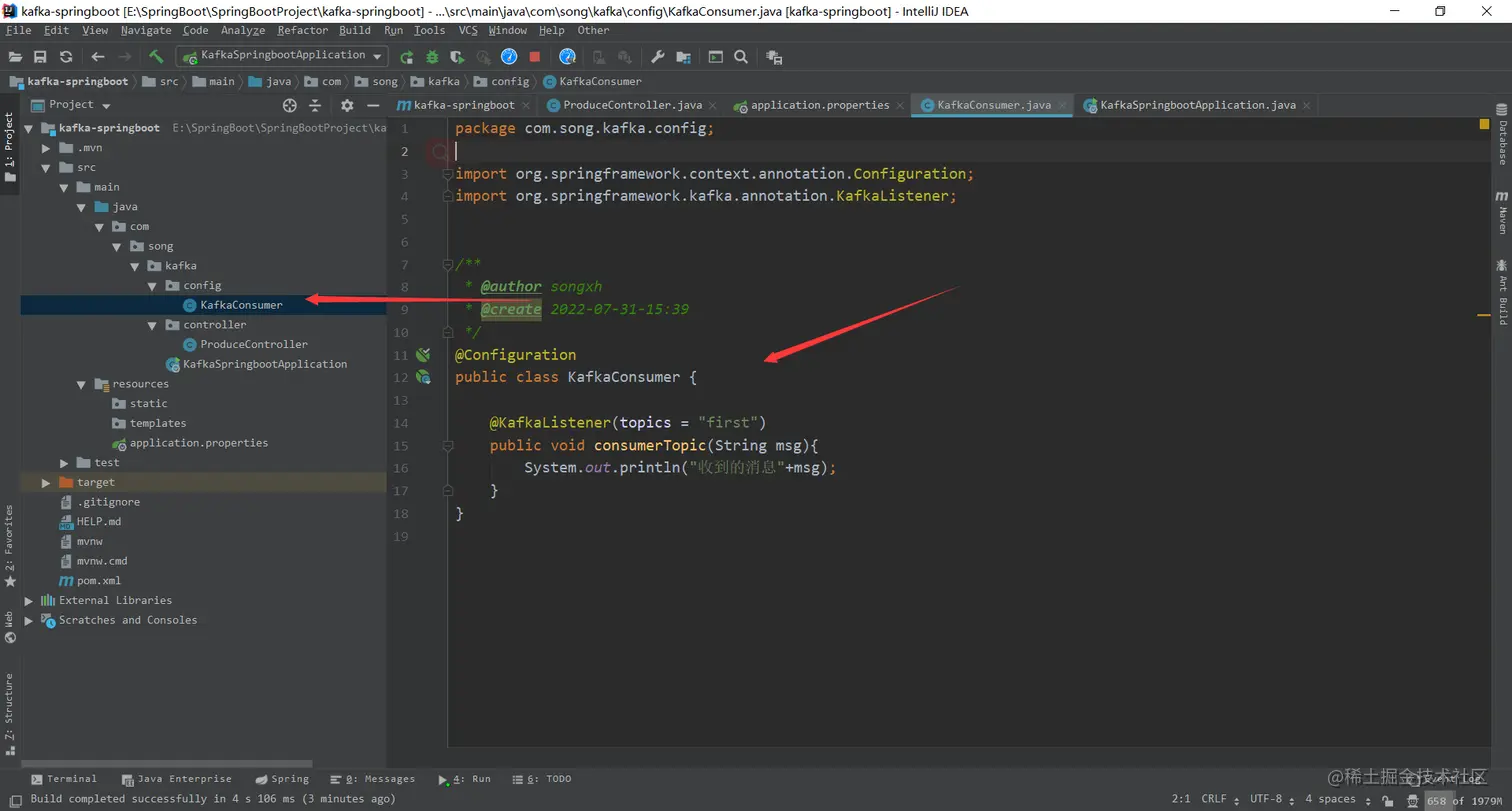
Task: Open the Java Enterprise tool window
Action: (x=176, y=779)
